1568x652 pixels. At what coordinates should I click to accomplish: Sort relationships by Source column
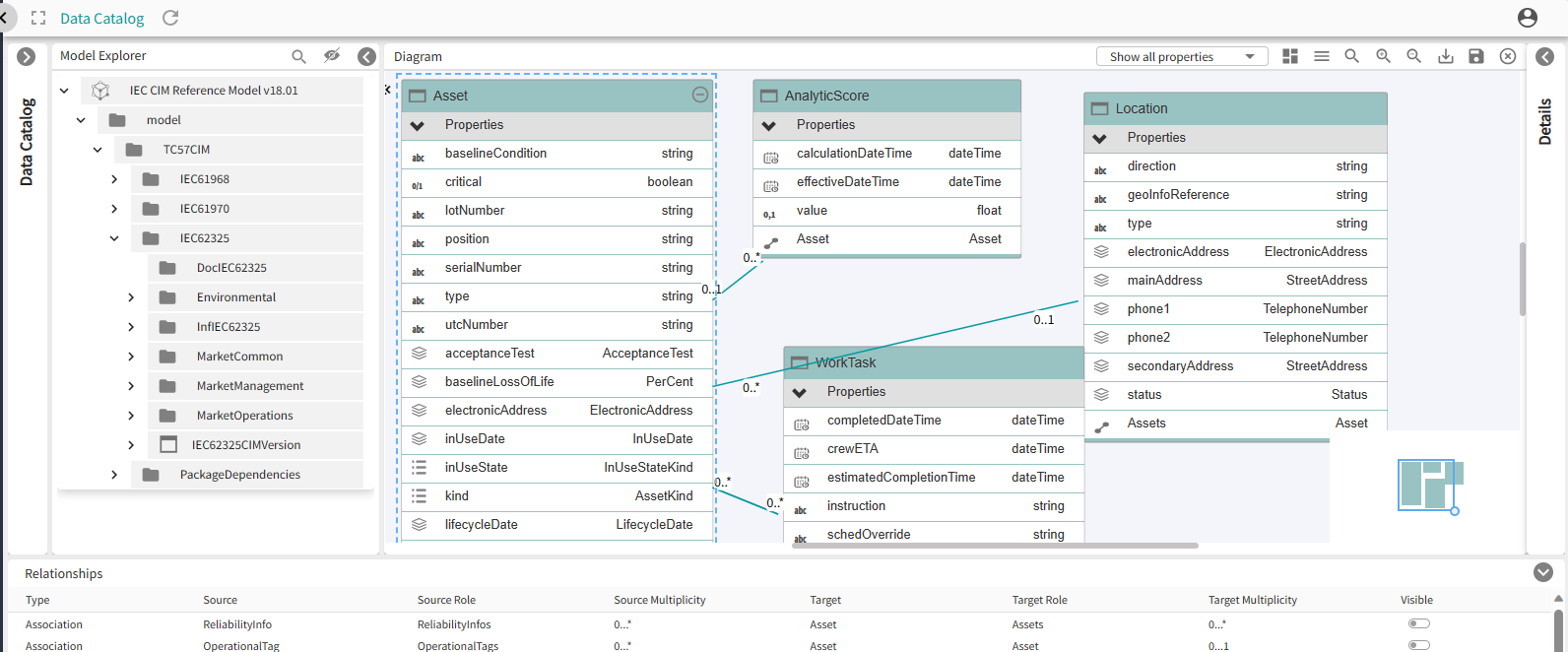click(221, 600)
